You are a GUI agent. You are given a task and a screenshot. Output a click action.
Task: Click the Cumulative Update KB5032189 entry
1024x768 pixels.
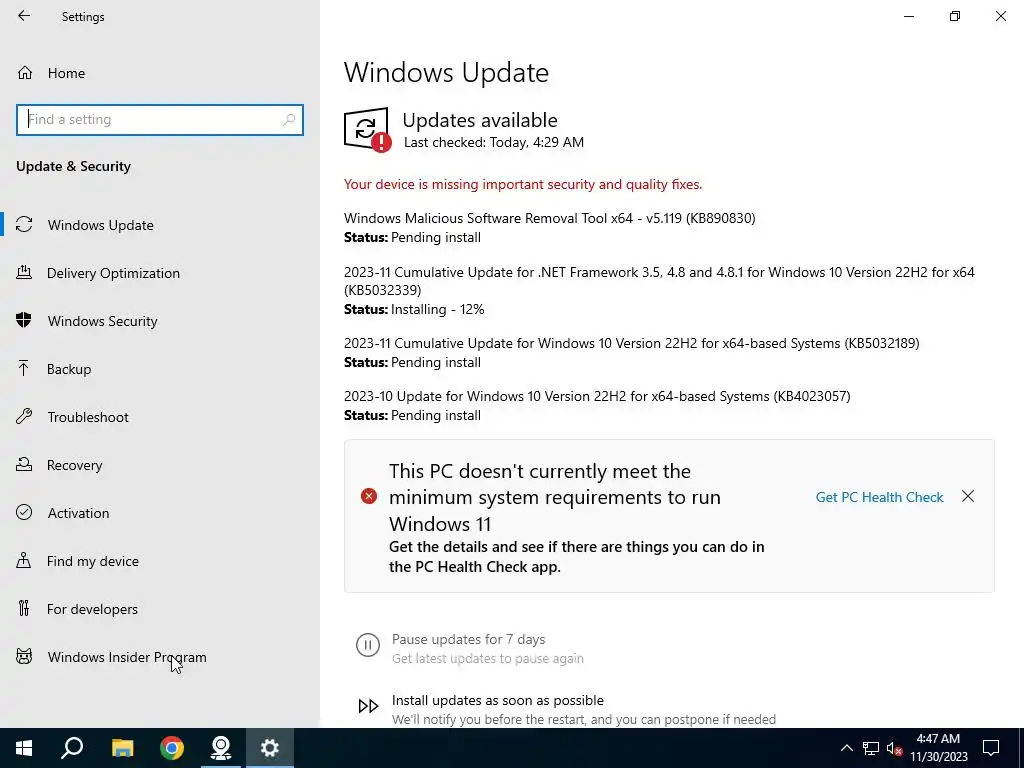[x=632, y=344]
